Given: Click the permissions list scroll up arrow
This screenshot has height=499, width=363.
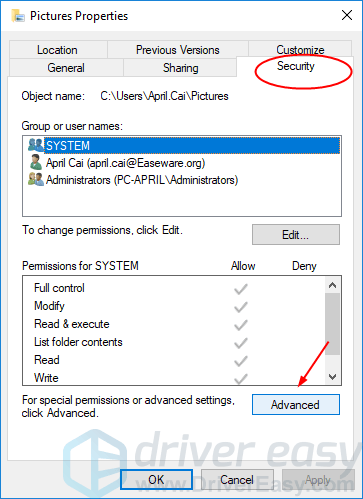Looking at the screenshot, I should point(332,285).
